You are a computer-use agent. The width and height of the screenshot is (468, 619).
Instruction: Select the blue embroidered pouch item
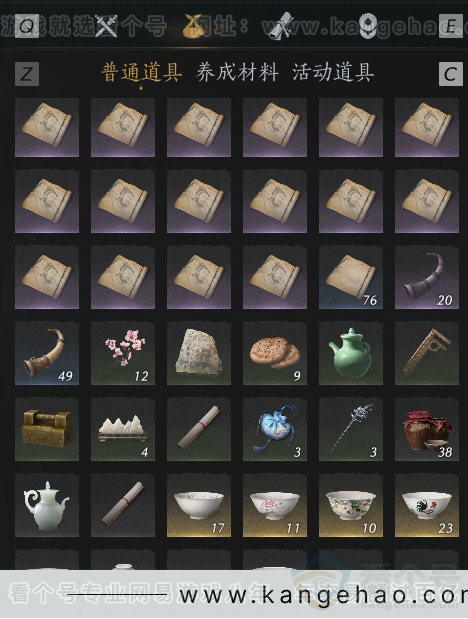[275, 430]
